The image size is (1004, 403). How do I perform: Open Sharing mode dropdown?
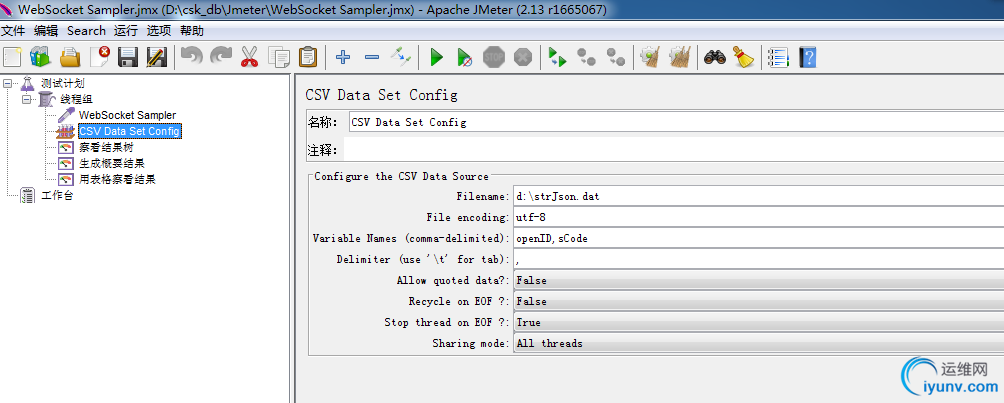click(758, 343)
